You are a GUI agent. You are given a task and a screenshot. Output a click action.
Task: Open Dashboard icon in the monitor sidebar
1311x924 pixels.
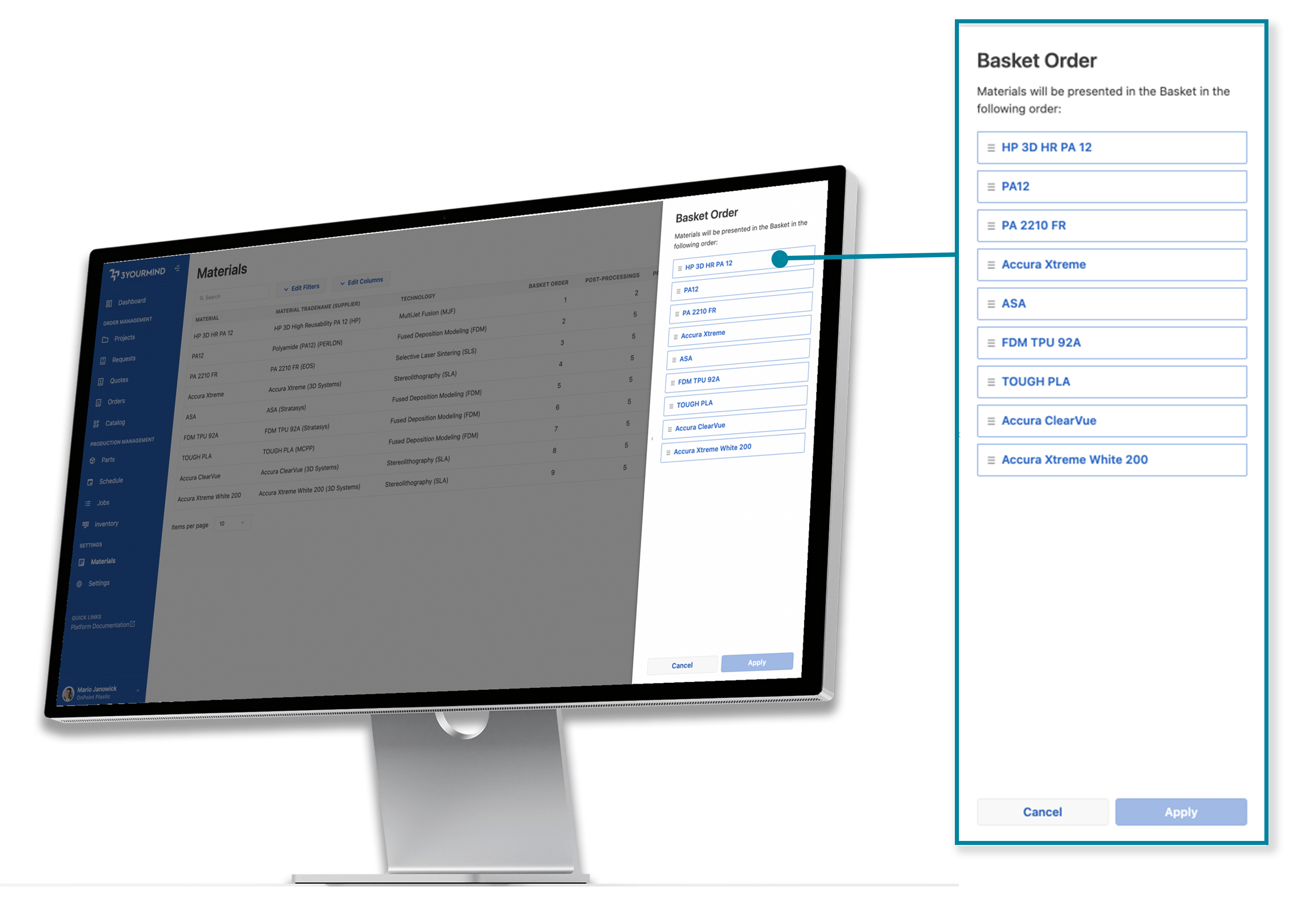(108, 304)
